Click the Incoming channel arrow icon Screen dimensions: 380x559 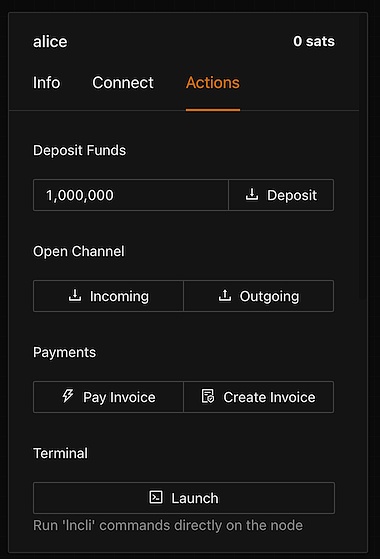tap(75, 295)
